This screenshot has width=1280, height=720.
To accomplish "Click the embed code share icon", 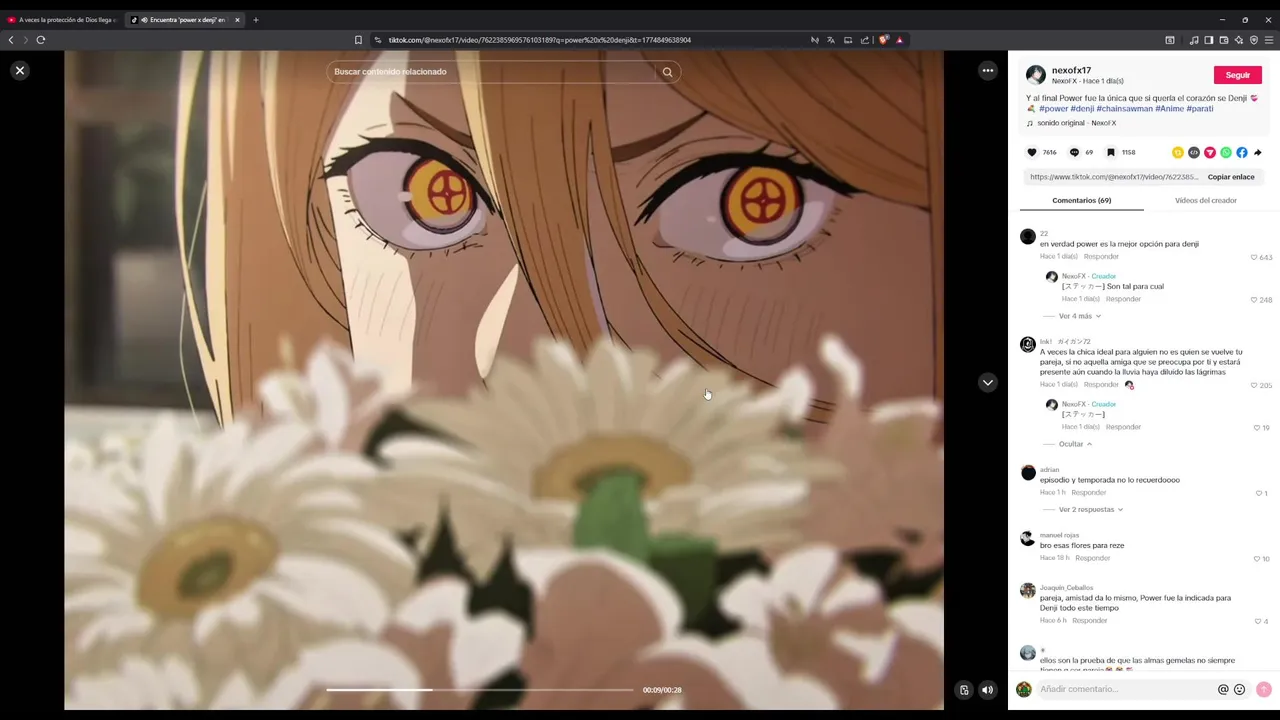I will click(1194, 152).
